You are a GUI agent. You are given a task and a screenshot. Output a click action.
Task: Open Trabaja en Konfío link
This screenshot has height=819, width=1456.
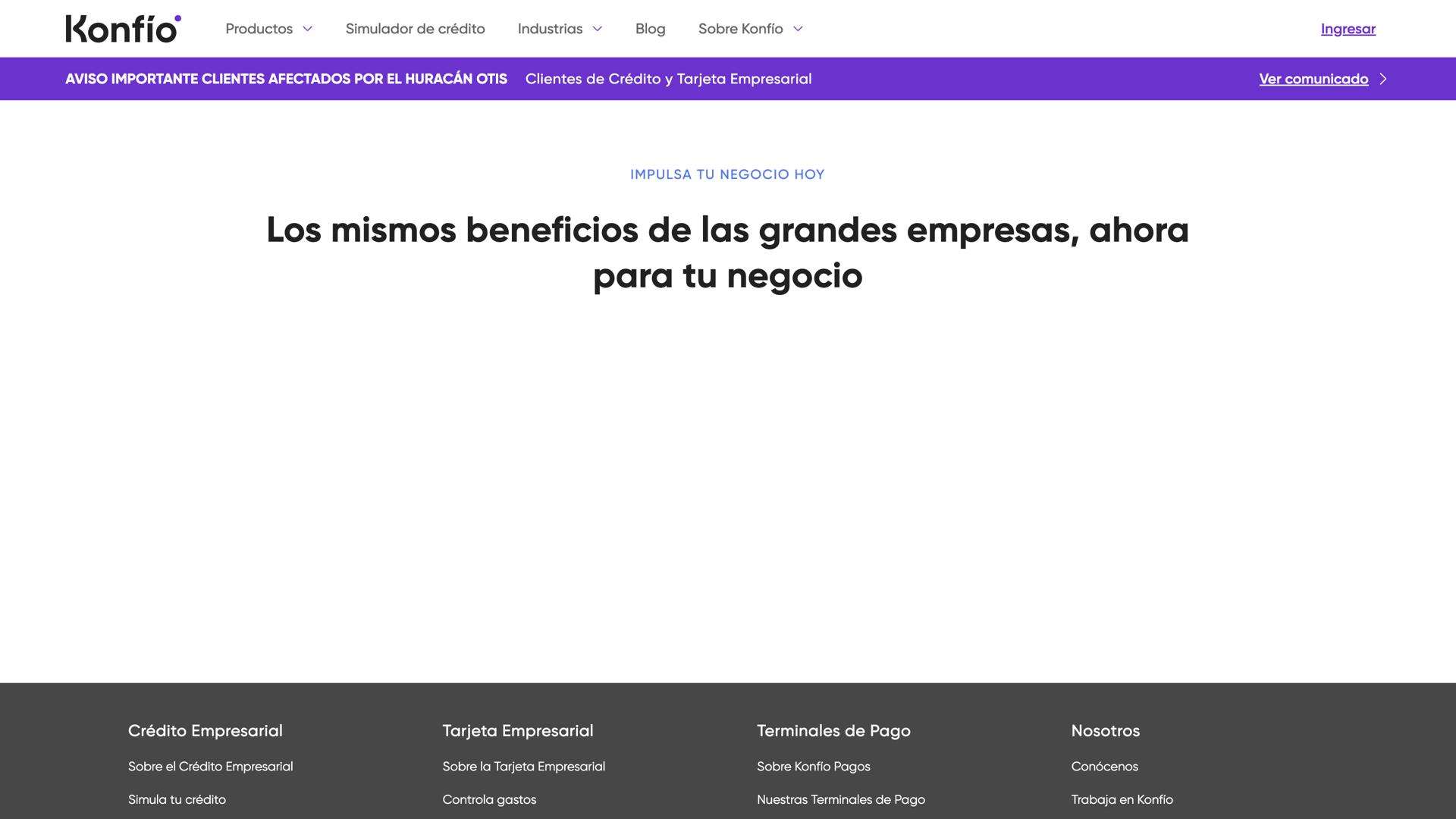tap(1122, 799)
